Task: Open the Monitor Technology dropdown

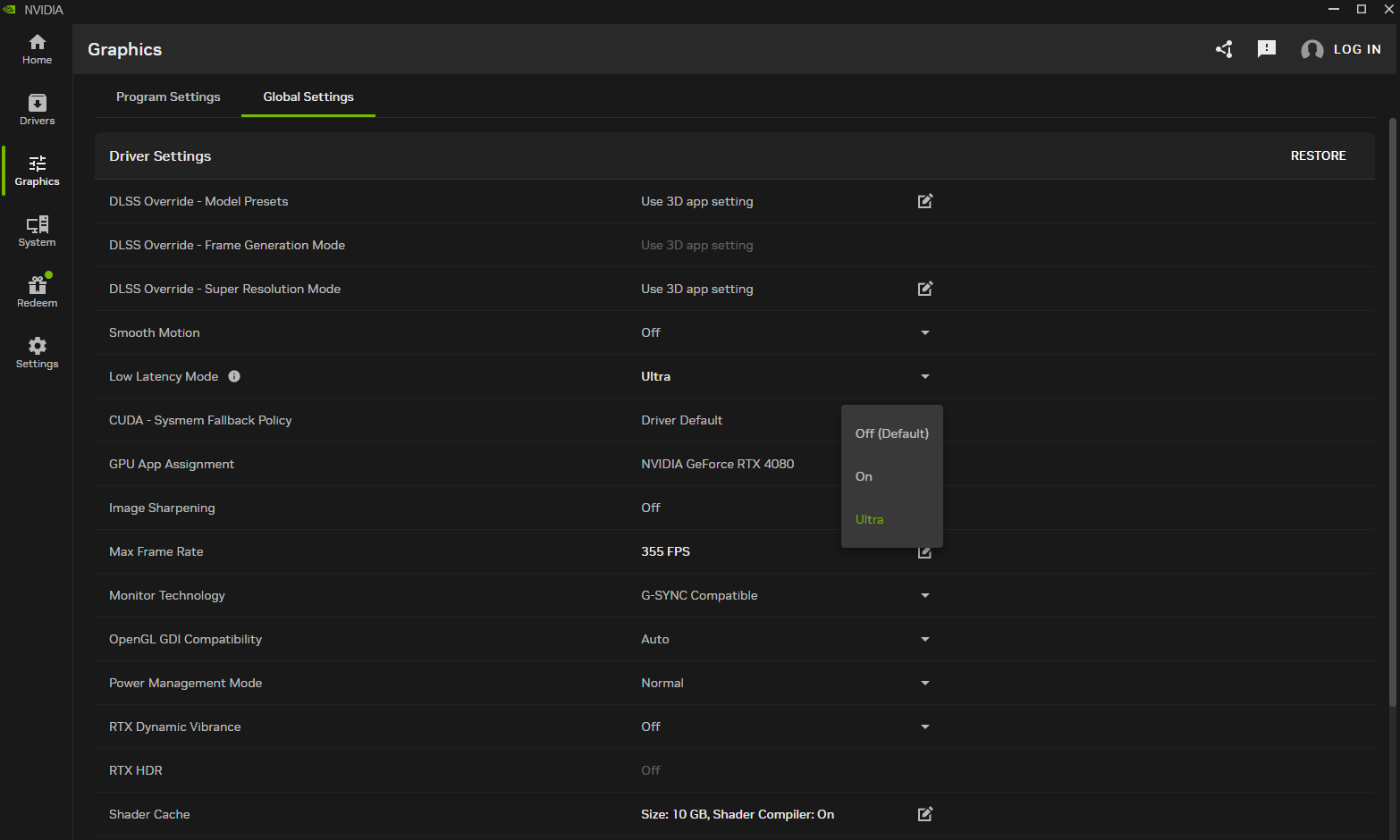Action: [x=925, y=595]
